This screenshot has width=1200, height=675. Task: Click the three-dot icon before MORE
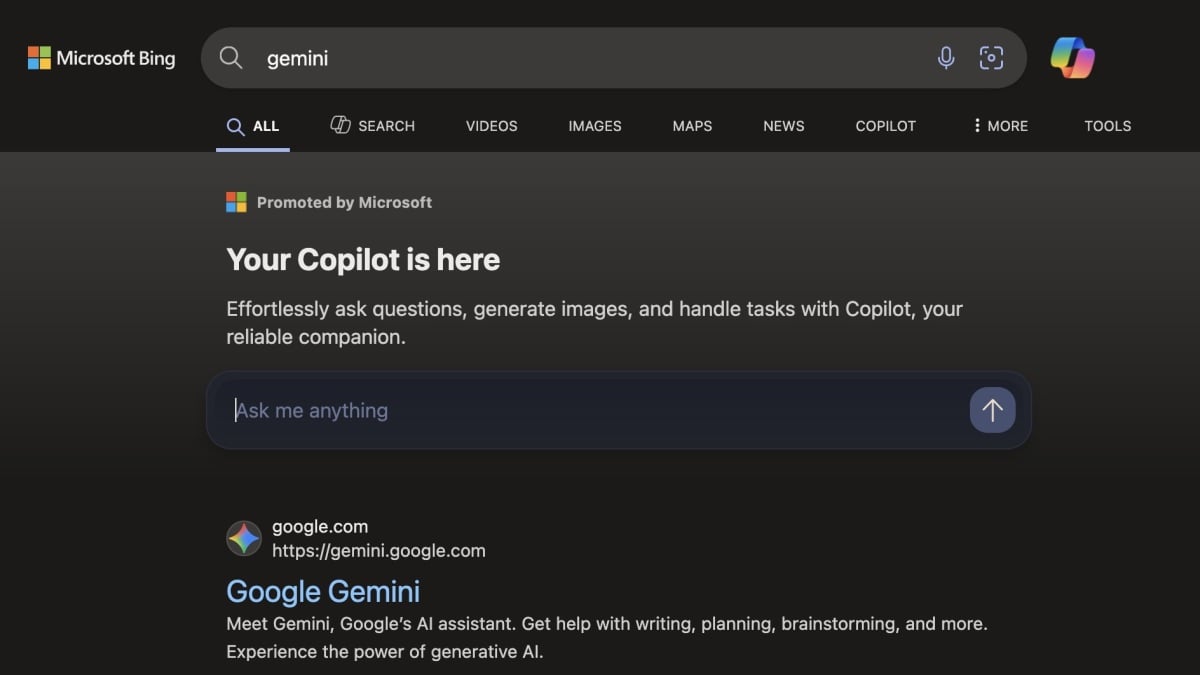tap(977, 126)
